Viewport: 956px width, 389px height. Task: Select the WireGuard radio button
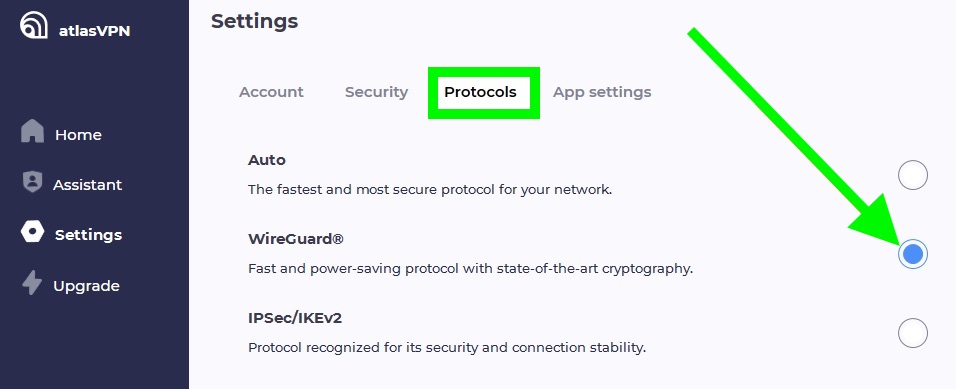coord(913,254)
